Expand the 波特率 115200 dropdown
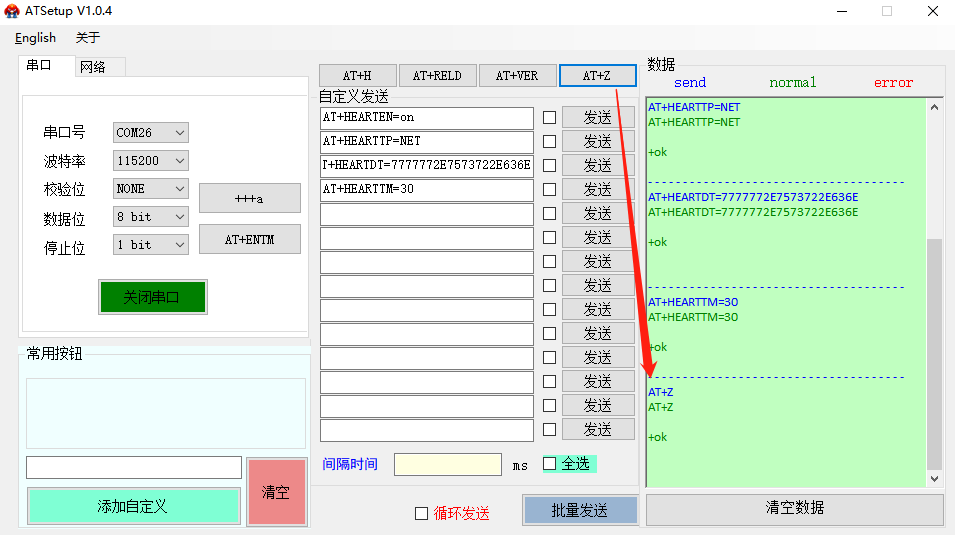Viewport: 955px width, 535px height. tap(150, 161)
